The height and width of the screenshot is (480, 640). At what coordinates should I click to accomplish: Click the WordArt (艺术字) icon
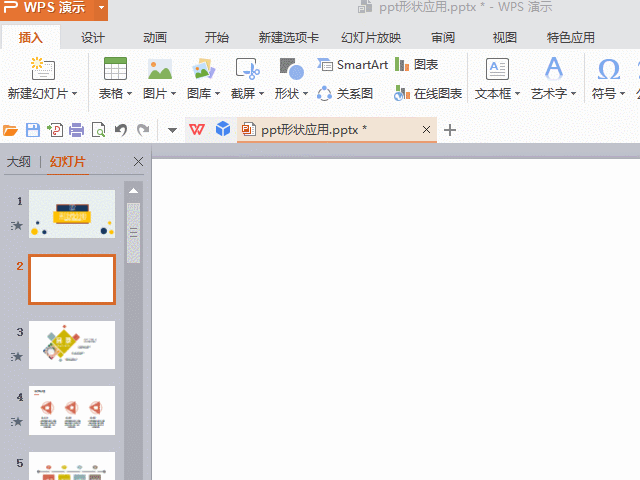coord(553,68)
